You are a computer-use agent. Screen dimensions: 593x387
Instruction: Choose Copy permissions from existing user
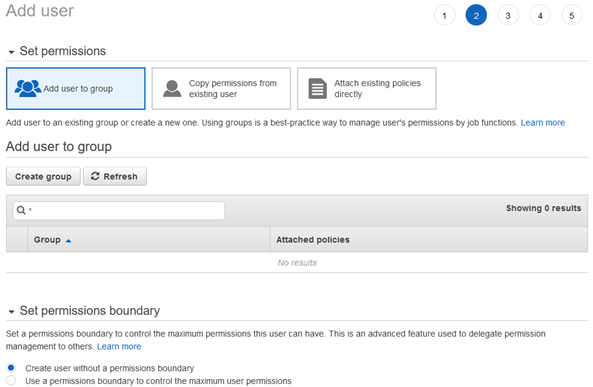click(x=221, y=89)
